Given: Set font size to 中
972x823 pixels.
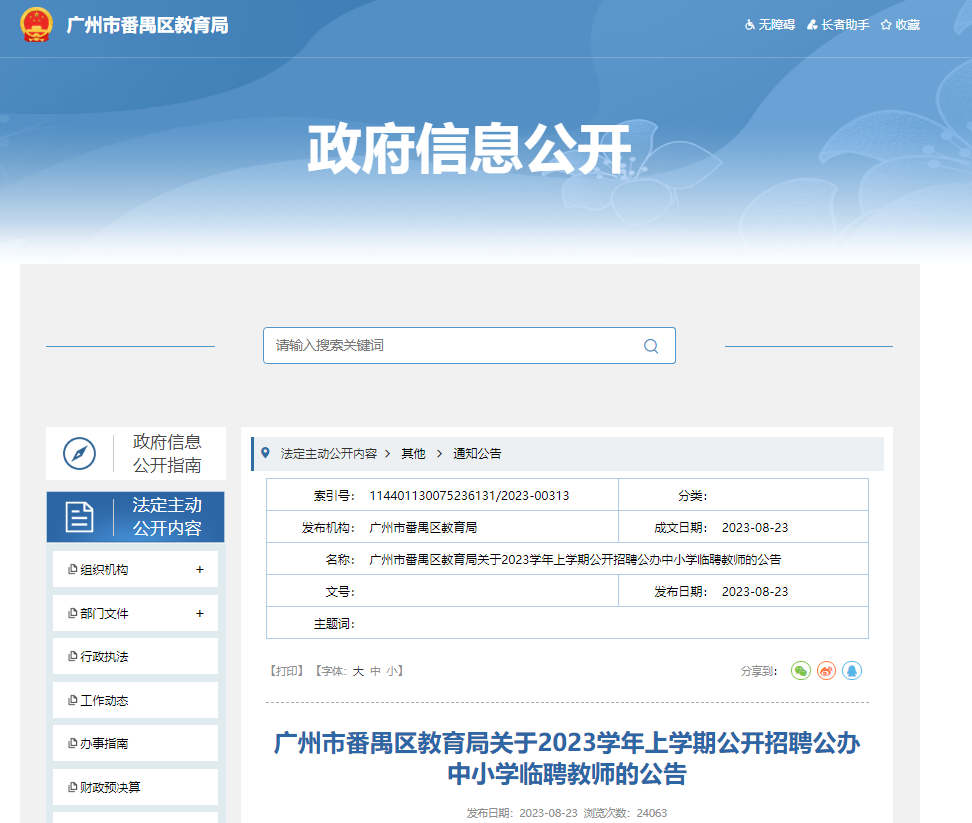Looking at the screenshot, I should pyautogui.click(x=375, y=671).
